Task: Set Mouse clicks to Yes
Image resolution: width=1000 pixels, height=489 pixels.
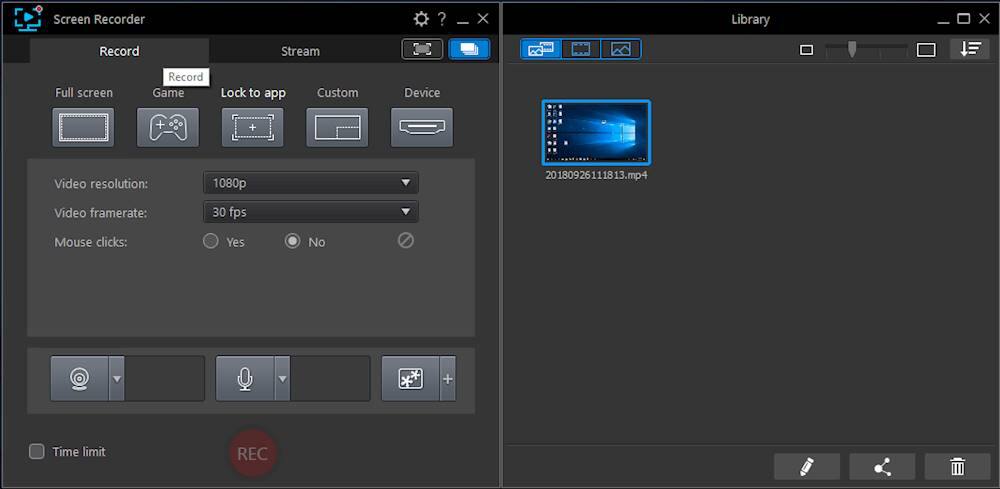Action: 210,242
